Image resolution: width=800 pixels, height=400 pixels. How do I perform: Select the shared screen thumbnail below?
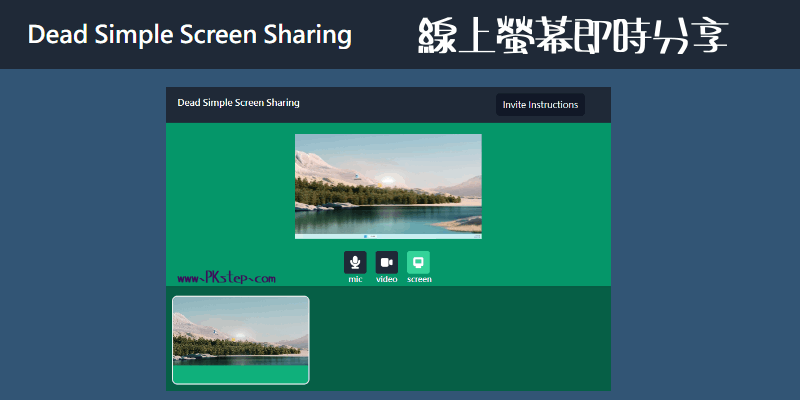coord(241,340)
